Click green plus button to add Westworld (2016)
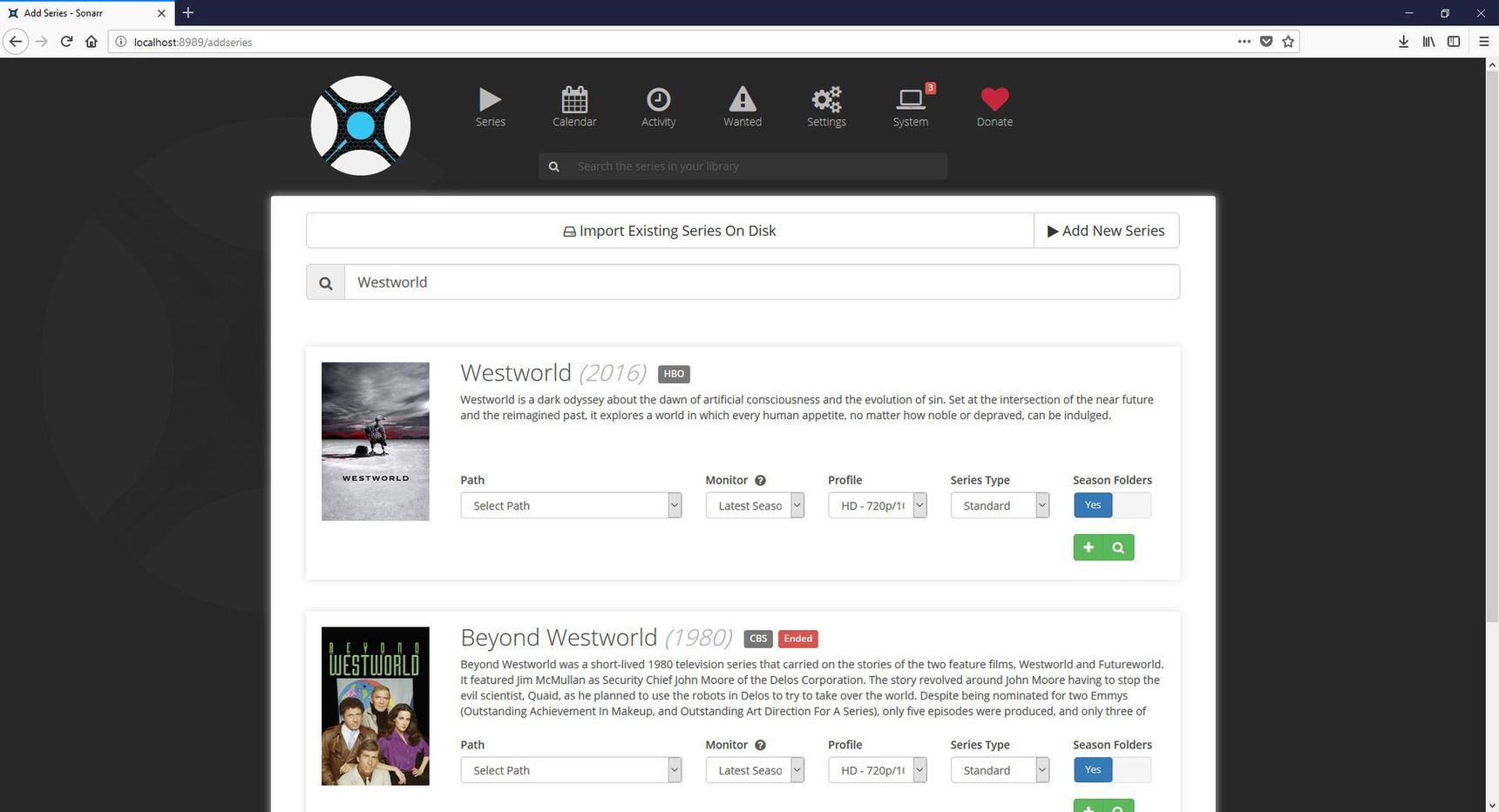The width and height of the screenshot is (1499, 812). [x=1089, y=547]
